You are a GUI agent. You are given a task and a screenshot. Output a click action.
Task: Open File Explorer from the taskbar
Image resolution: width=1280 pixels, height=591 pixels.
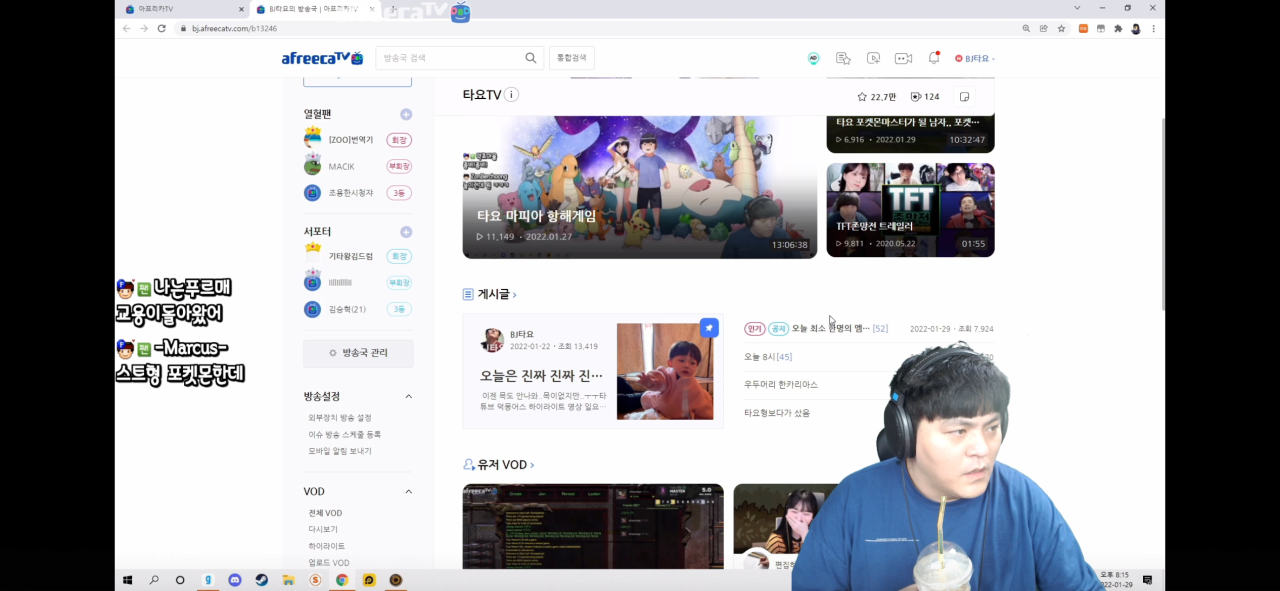[x=288, y=580]
